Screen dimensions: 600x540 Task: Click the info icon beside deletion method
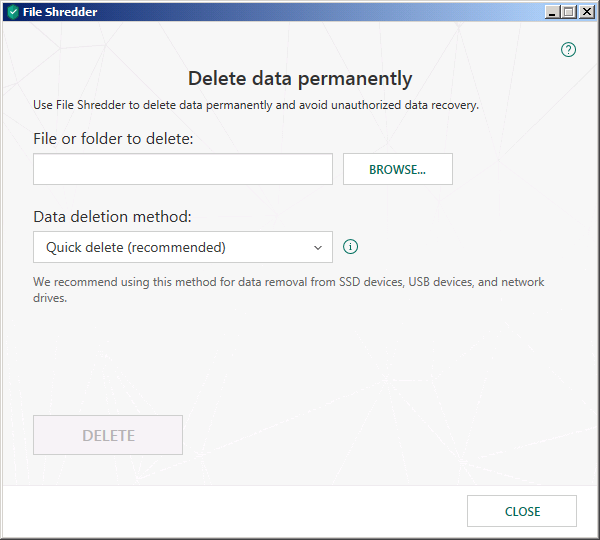[351, 247]
